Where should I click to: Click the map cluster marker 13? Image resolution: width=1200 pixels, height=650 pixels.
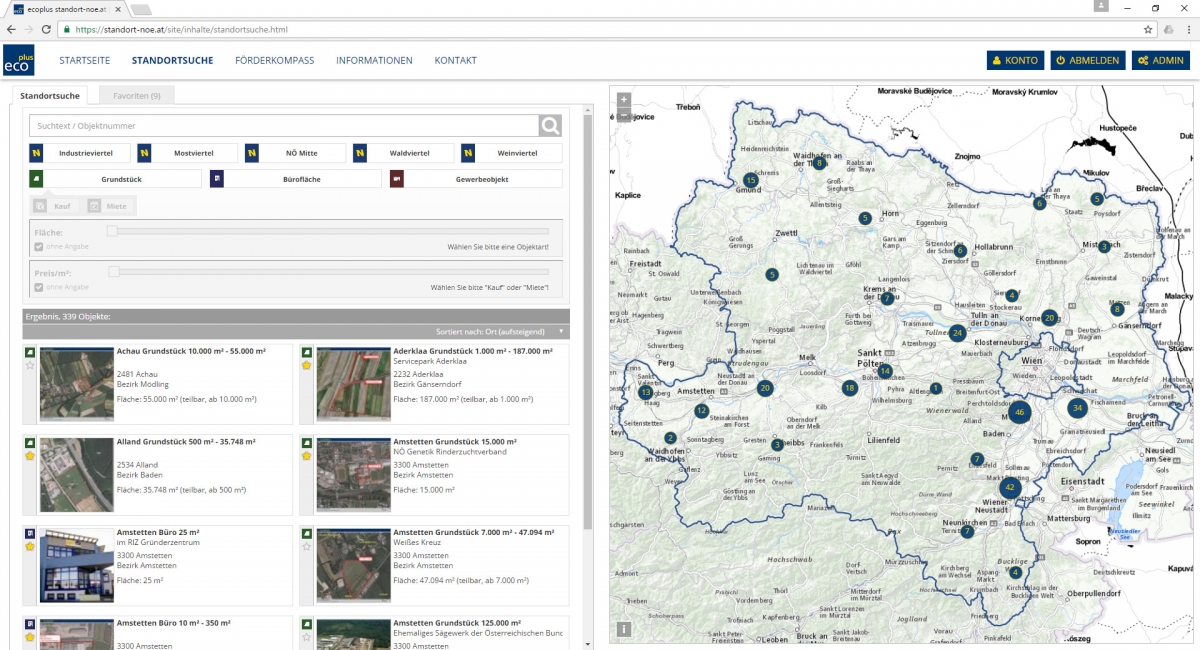[x=646, y=393]
